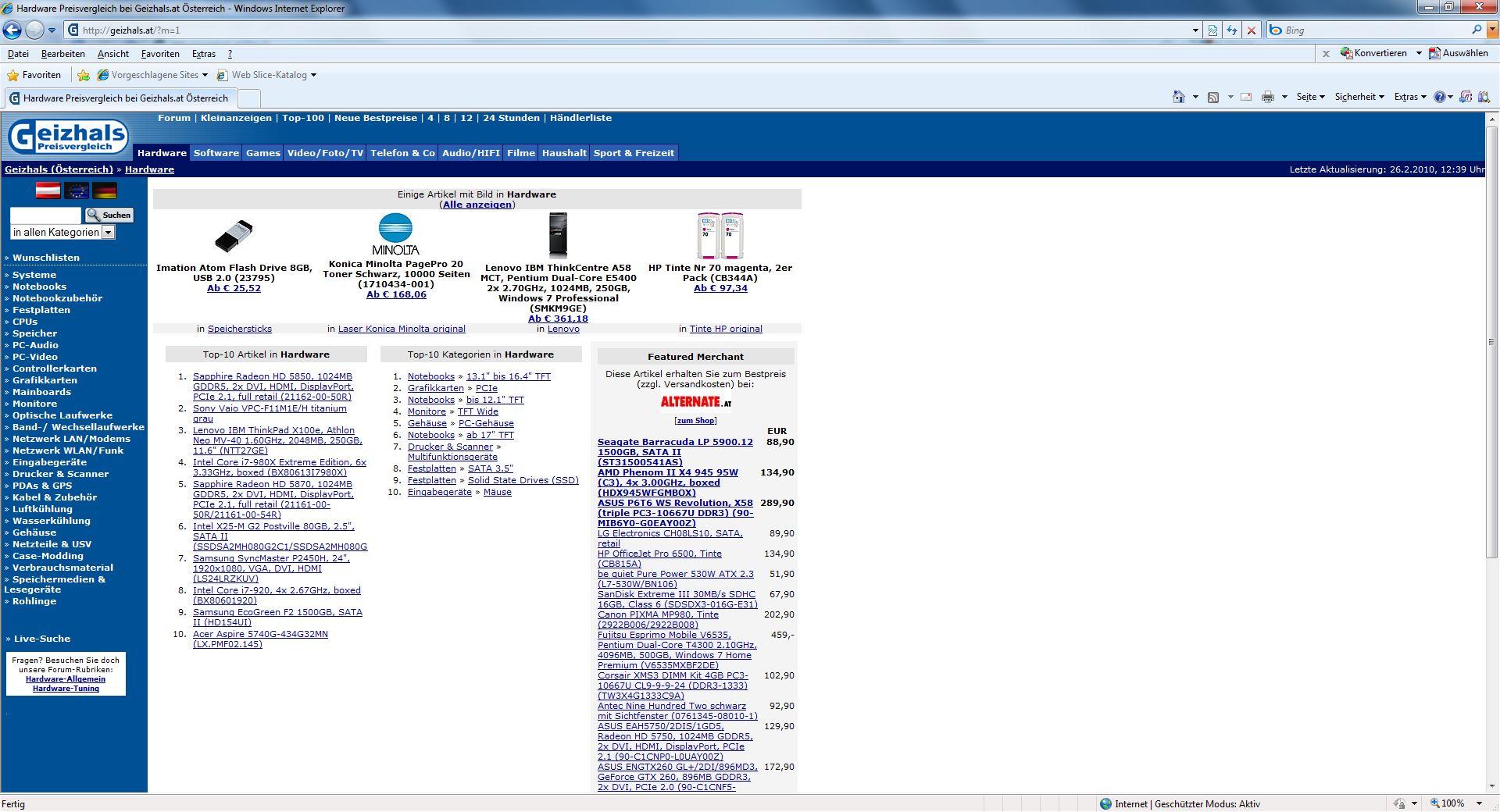The image size is (1500, 812).
Task: Click the Send to OneNote icon
Action: pyautogui.click(x=1466, y=97)
